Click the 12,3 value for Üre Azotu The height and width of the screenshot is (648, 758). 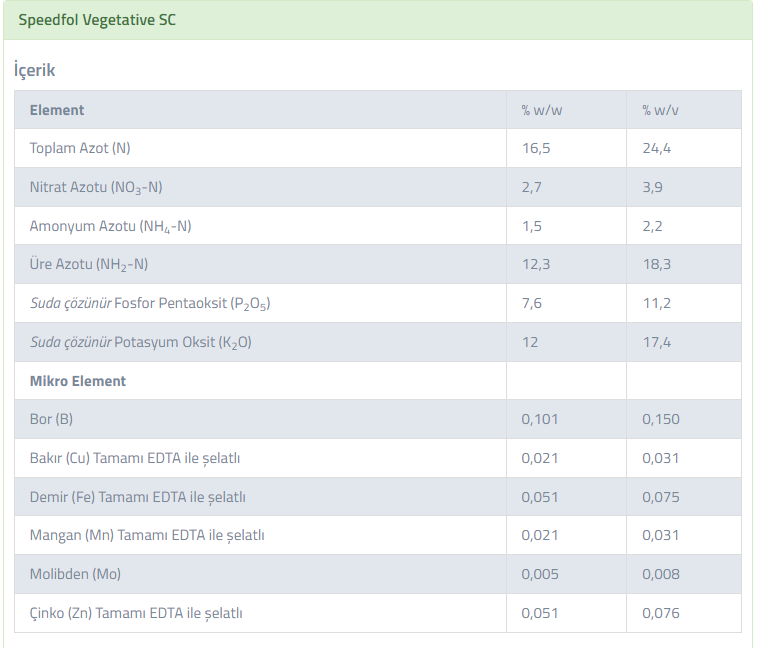[536, 264]
